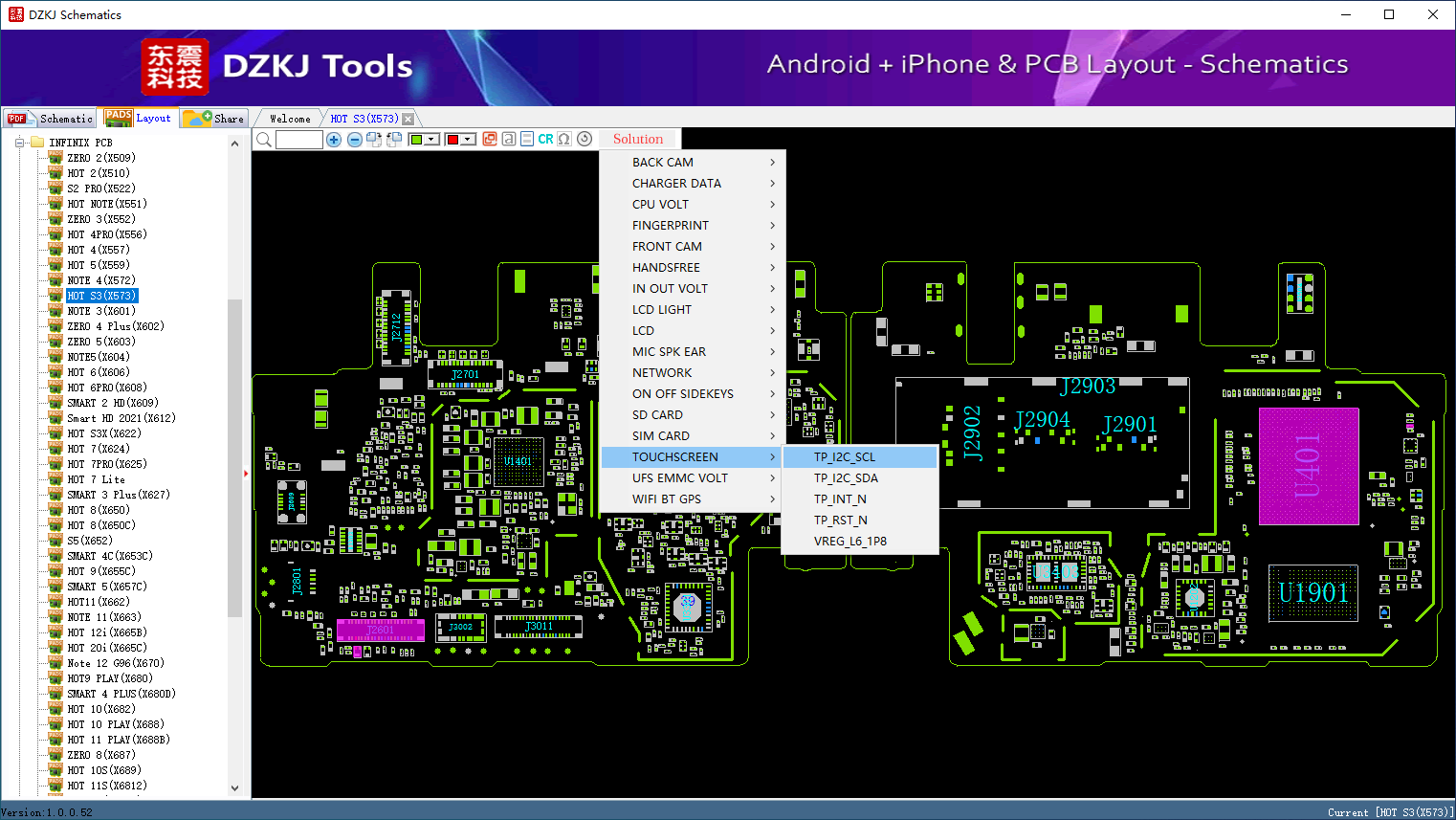Open the SD CARD submenu
This screenshot has width=1456, height=820.
pyautogui.click(x=693, y=415)
